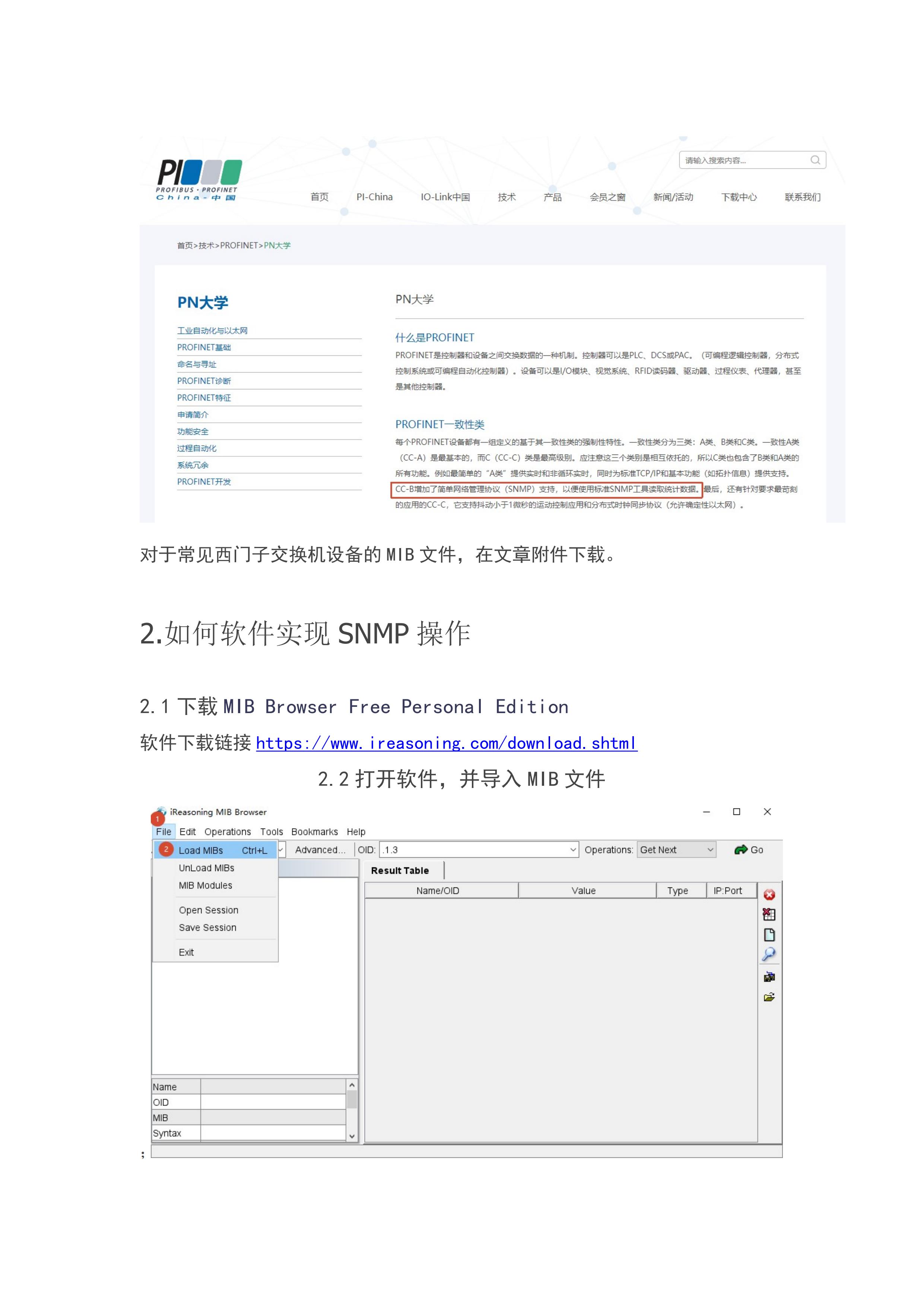Click the 申请简介 sidebar link
This screenshot has width=924, height=1307.
coord(192,414)
